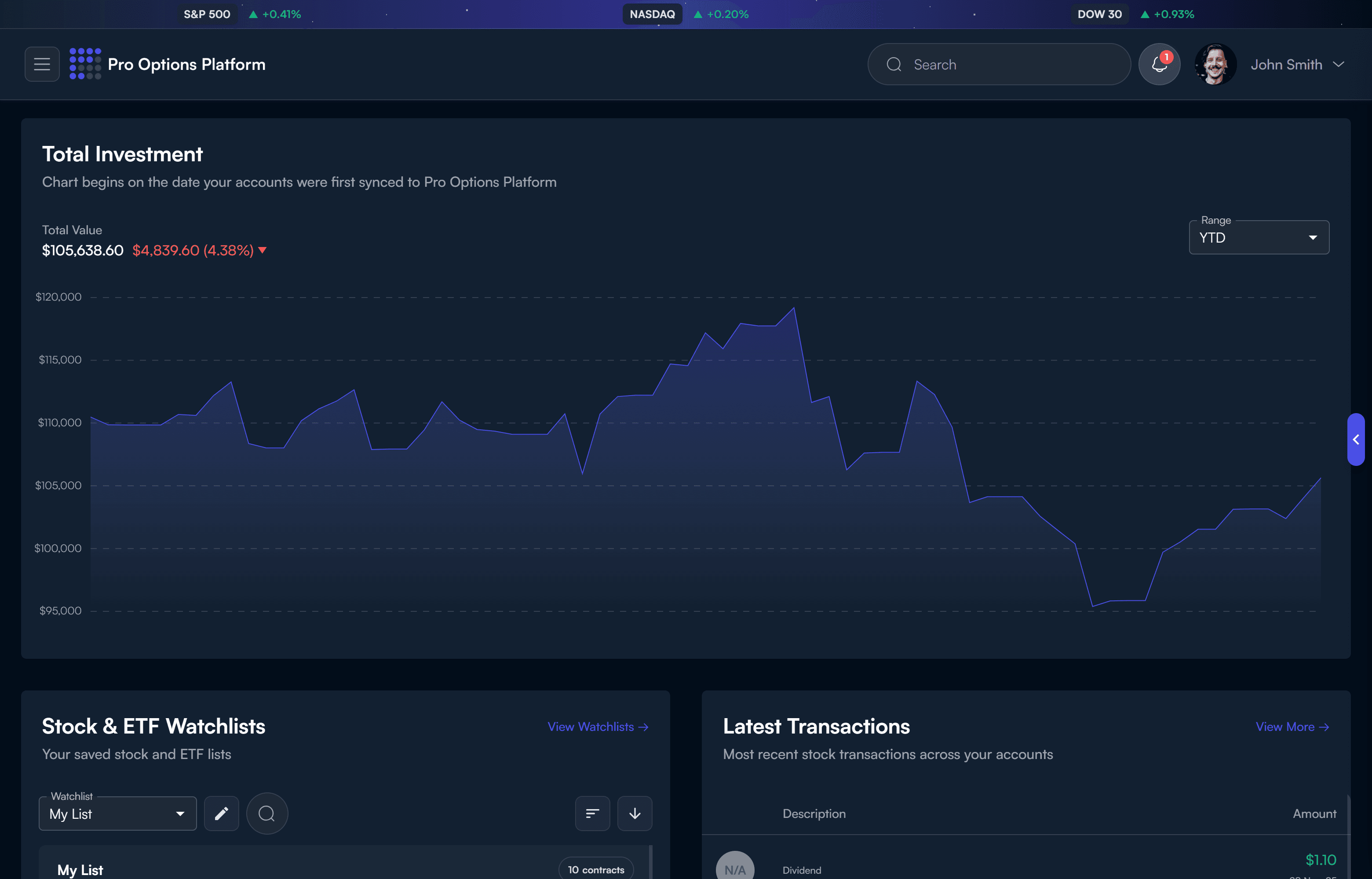Open the watchlist sort options icon
The height and width of the screenshot is (879, 1372).
coord(592,814)
